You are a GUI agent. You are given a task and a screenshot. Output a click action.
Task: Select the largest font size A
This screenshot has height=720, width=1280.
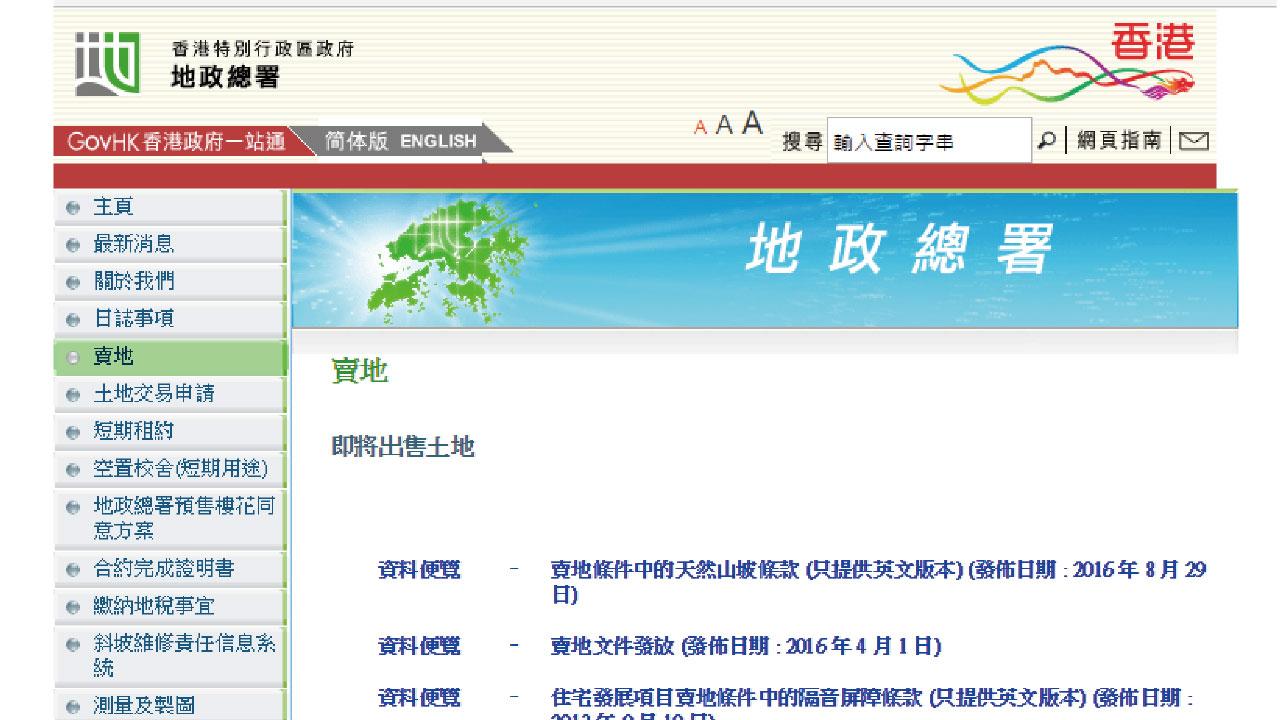coord(752,124)
